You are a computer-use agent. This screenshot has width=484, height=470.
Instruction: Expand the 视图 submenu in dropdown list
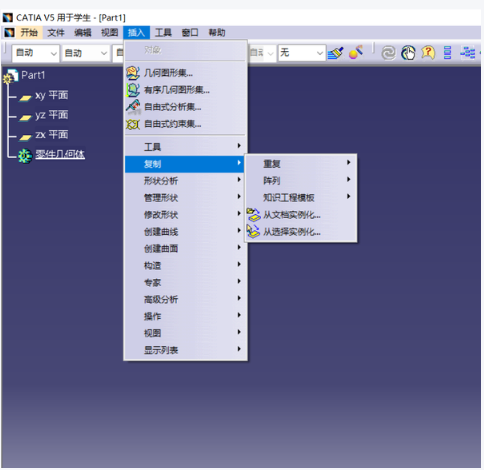(185, 333)
